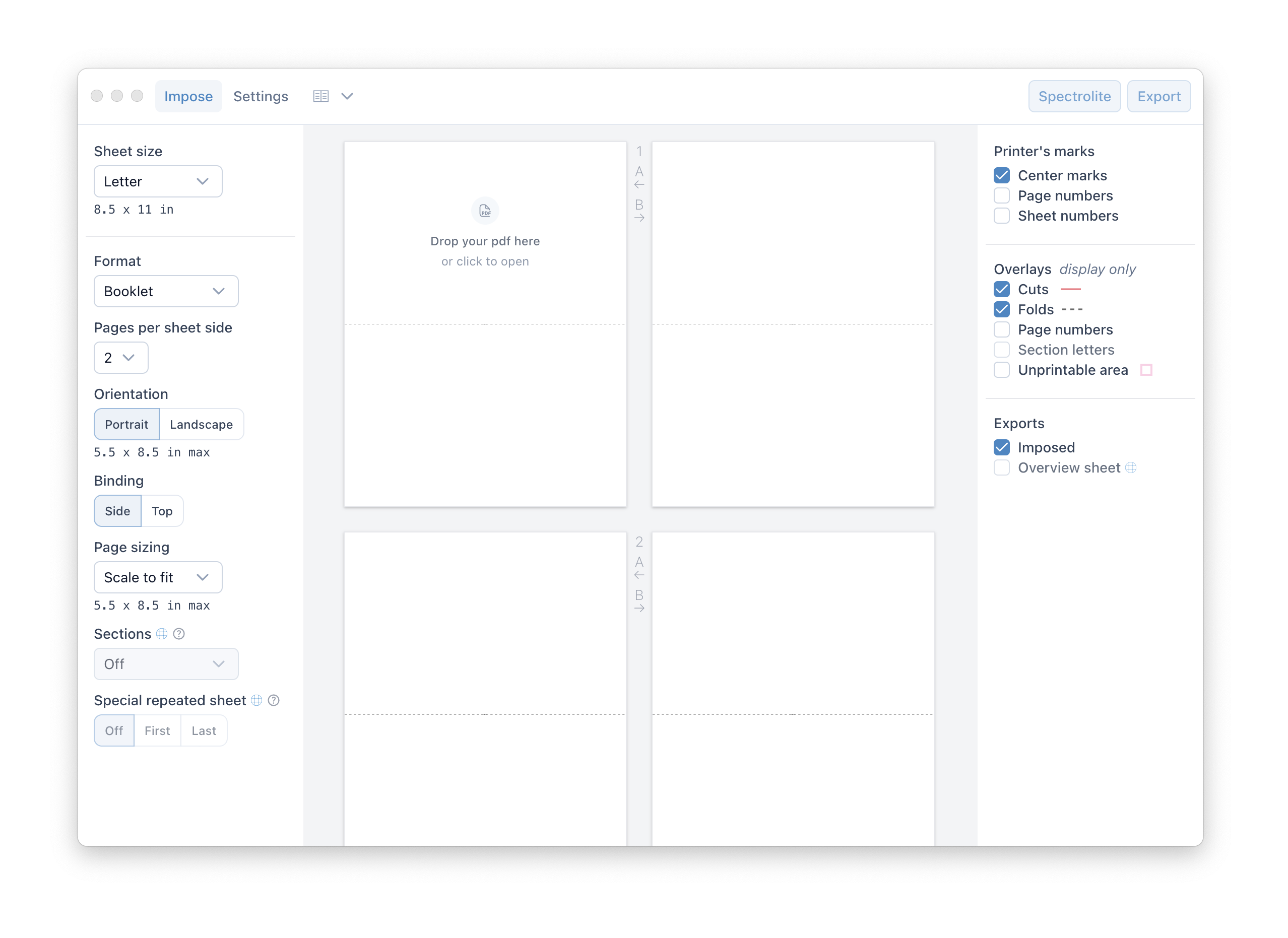Open the view options chevron next to spread icon

point(347,96)
